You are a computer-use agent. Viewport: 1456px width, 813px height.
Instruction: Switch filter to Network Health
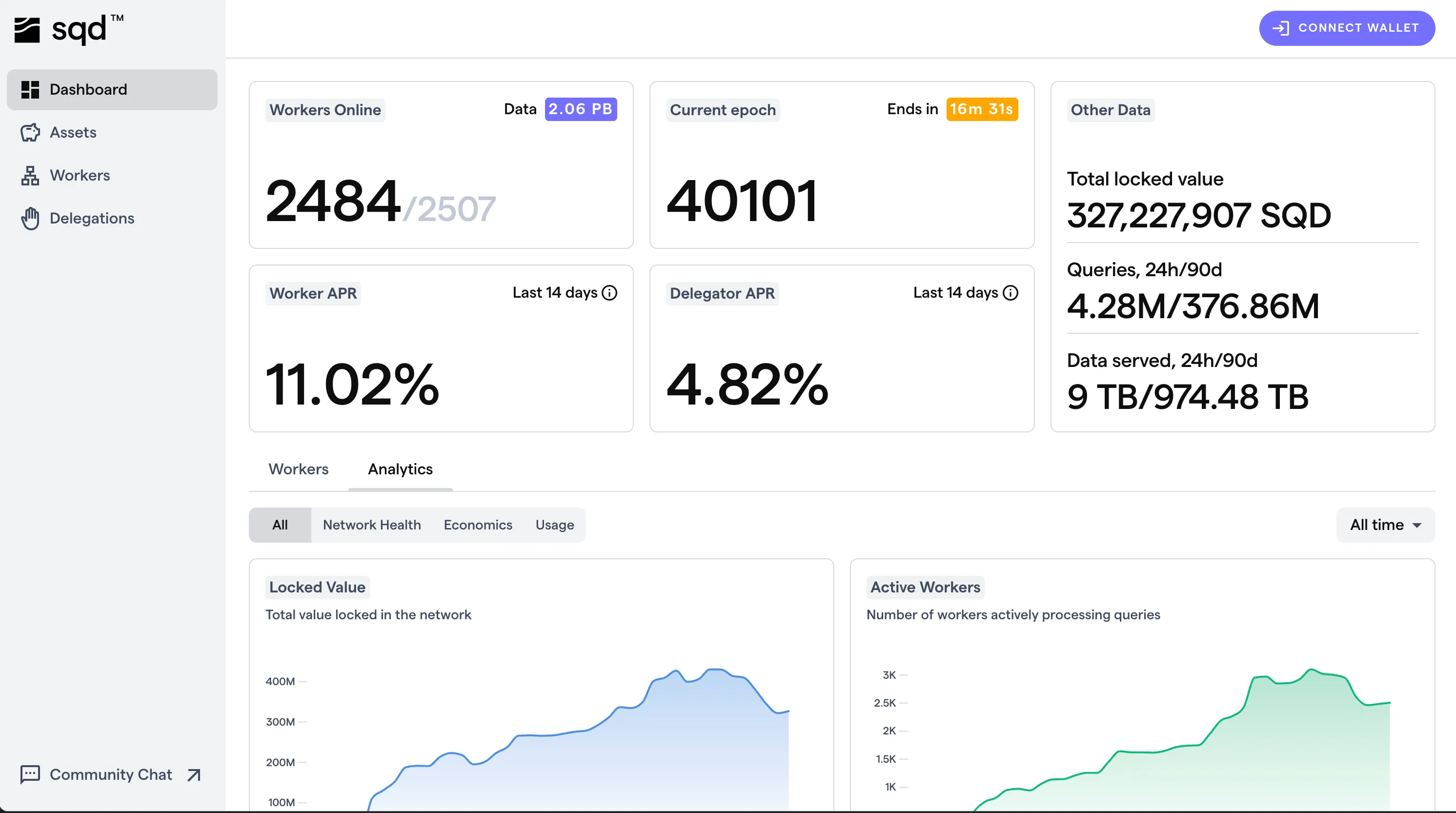click(x=371, y=525)
